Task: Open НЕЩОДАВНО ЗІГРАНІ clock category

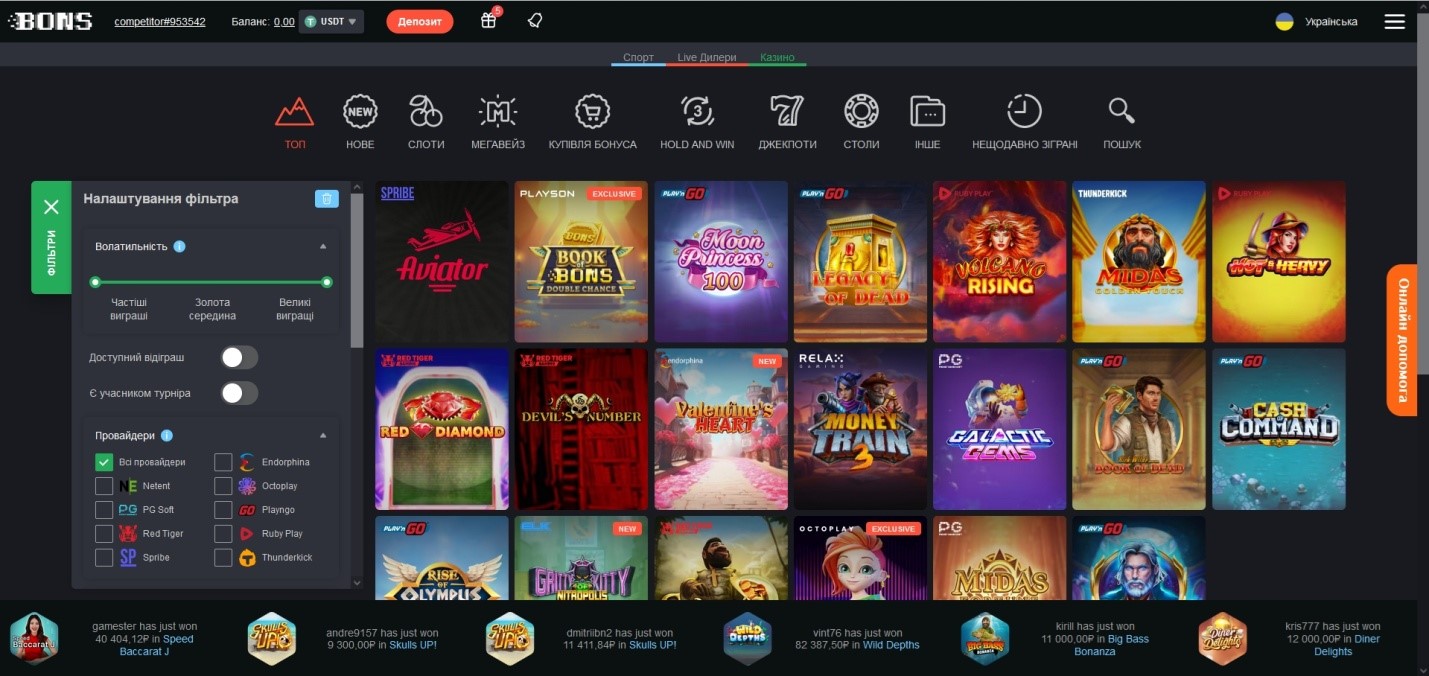Action: pos(1024,111)
